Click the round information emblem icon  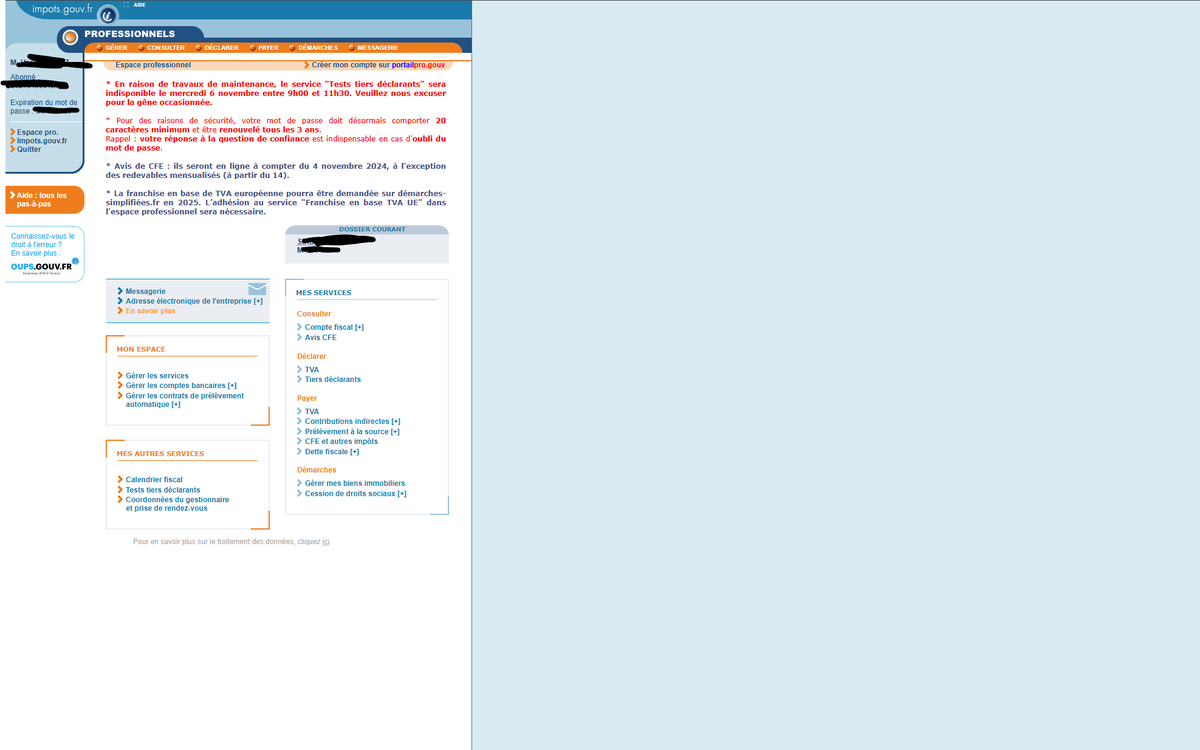point(107,15)
